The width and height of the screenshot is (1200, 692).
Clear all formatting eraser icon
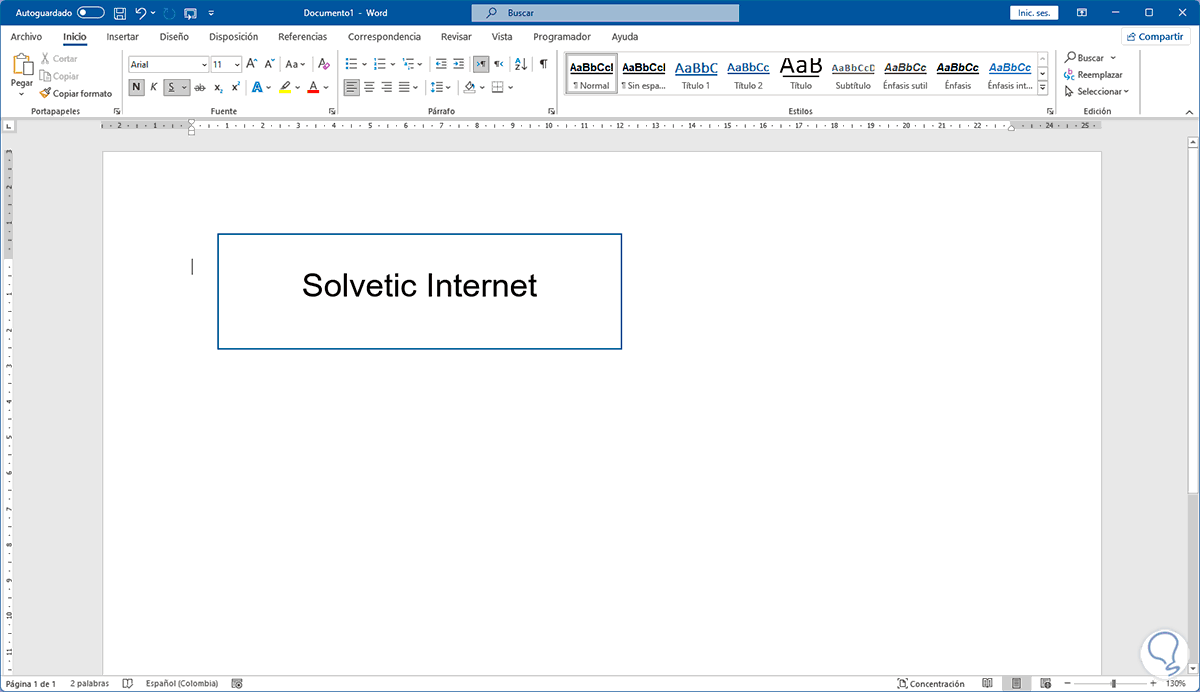coord(323,63)
